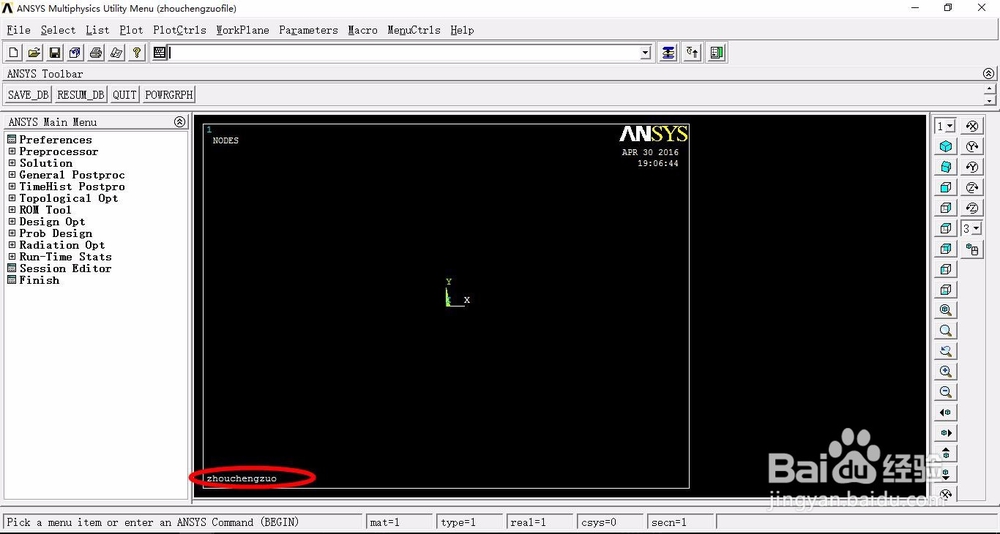Screen dimensions: 1000x534
Task: Click the ANSYS Toolbar scroll up arrow
Action: coord(989,89)
